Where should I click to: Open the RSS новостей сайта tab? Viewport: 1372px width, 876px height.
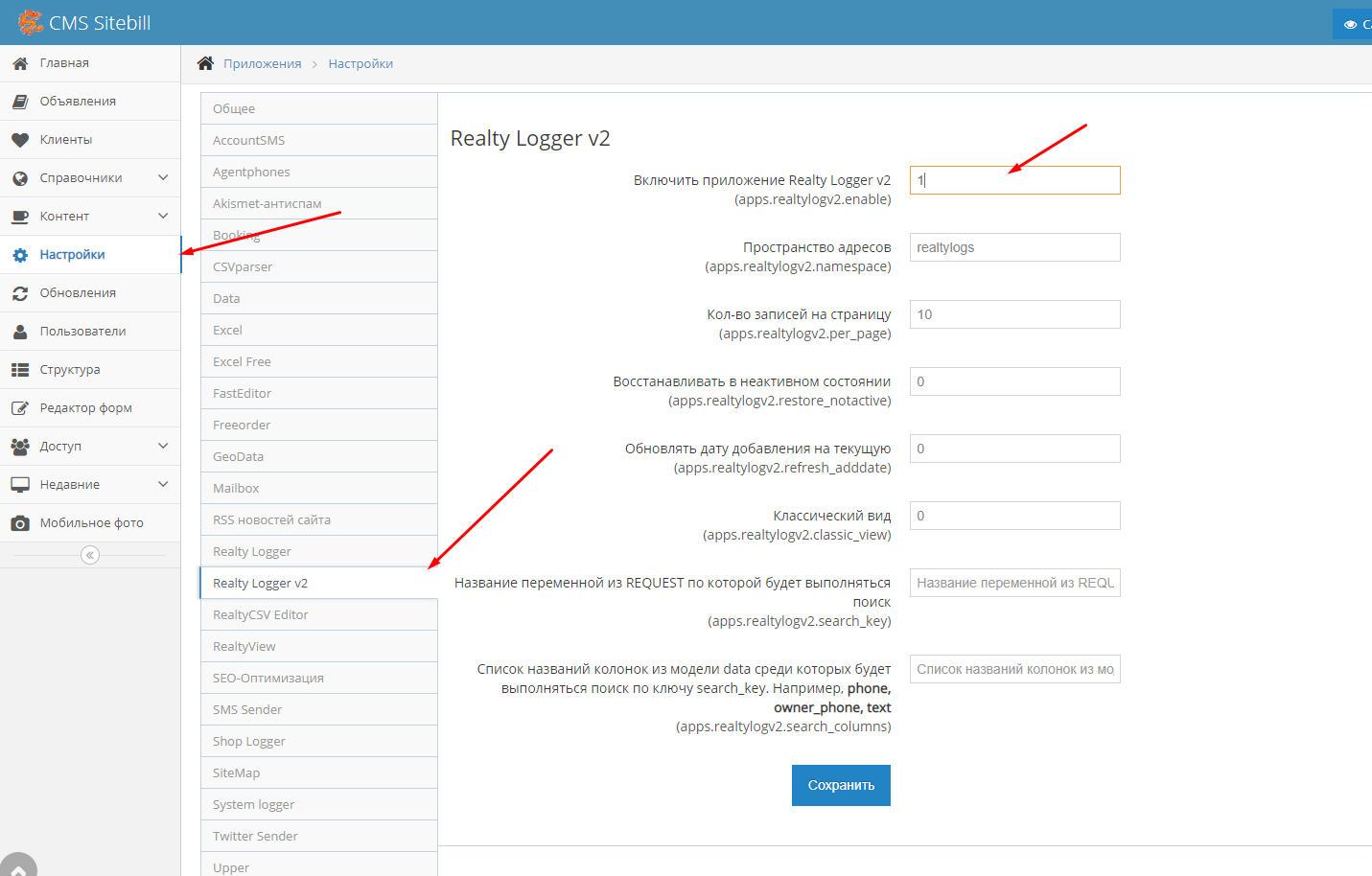point(319,519)
